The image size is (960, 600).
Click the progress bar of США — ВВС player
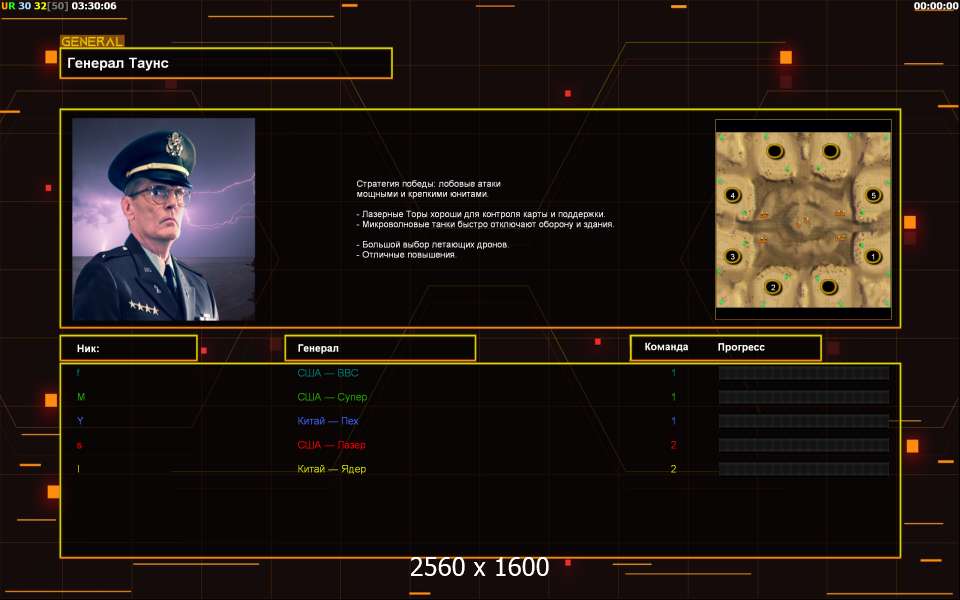pyautogui.click(x=803, y=373)
